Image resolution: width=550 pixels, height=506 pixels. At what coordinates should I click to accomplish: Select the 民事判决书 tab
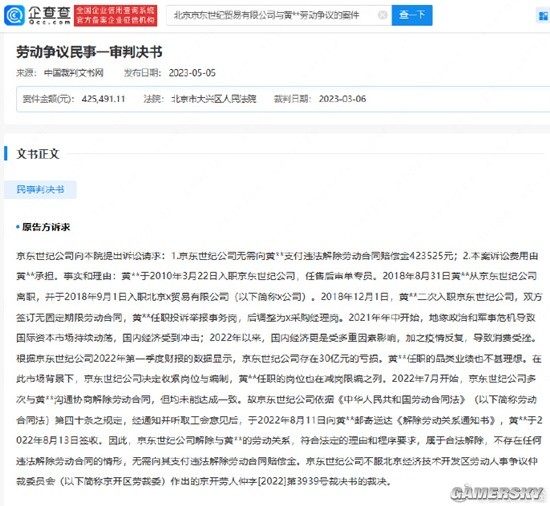(x=40, y=190)
